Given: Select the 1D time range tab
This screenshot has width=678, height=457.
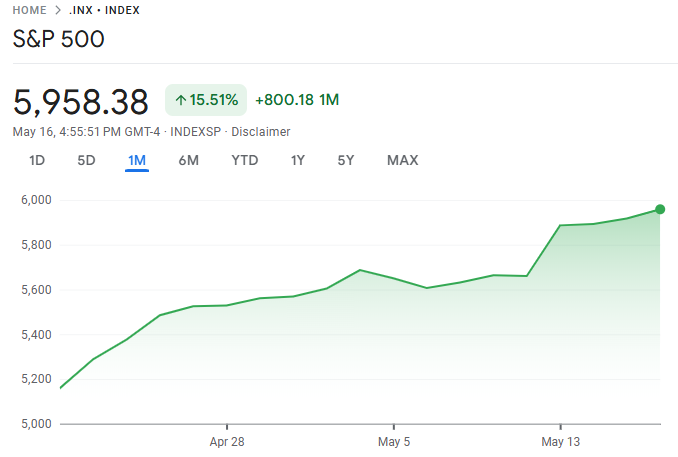Looking at the screenshot, I should (x=37, y=160).
